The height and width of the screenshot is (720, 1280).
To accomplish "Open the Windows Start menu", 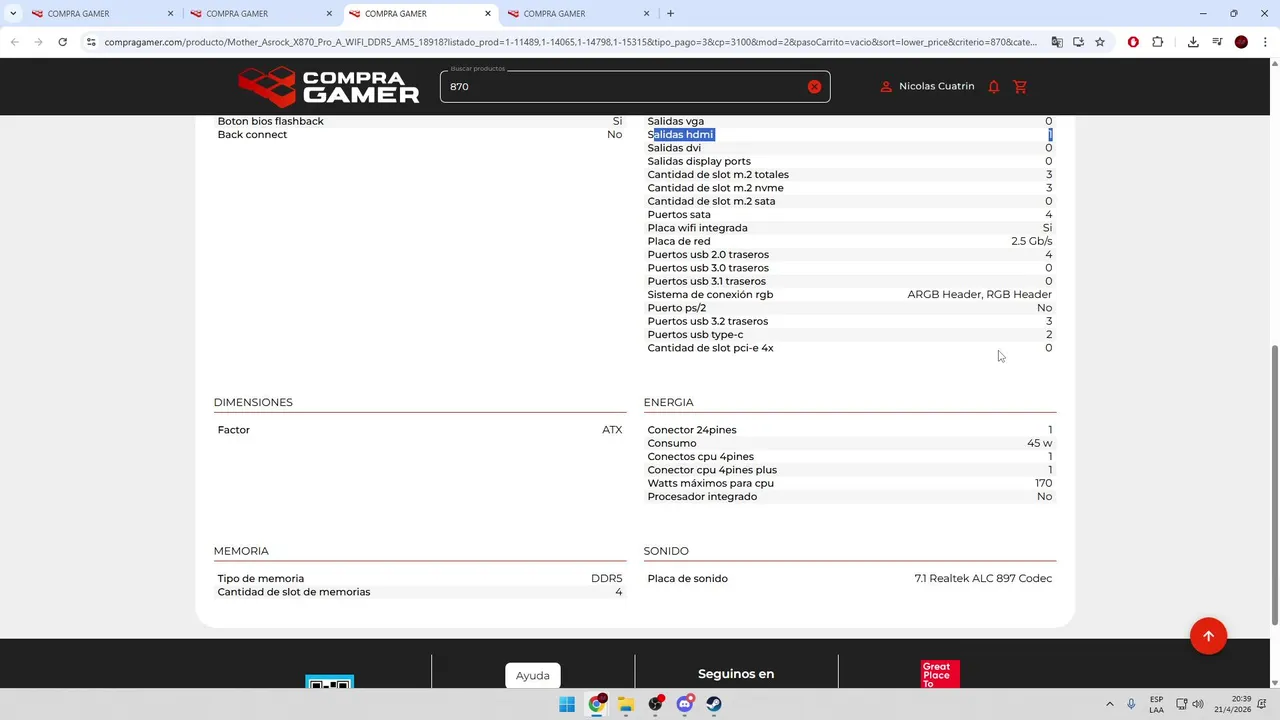I will (567, 704).
